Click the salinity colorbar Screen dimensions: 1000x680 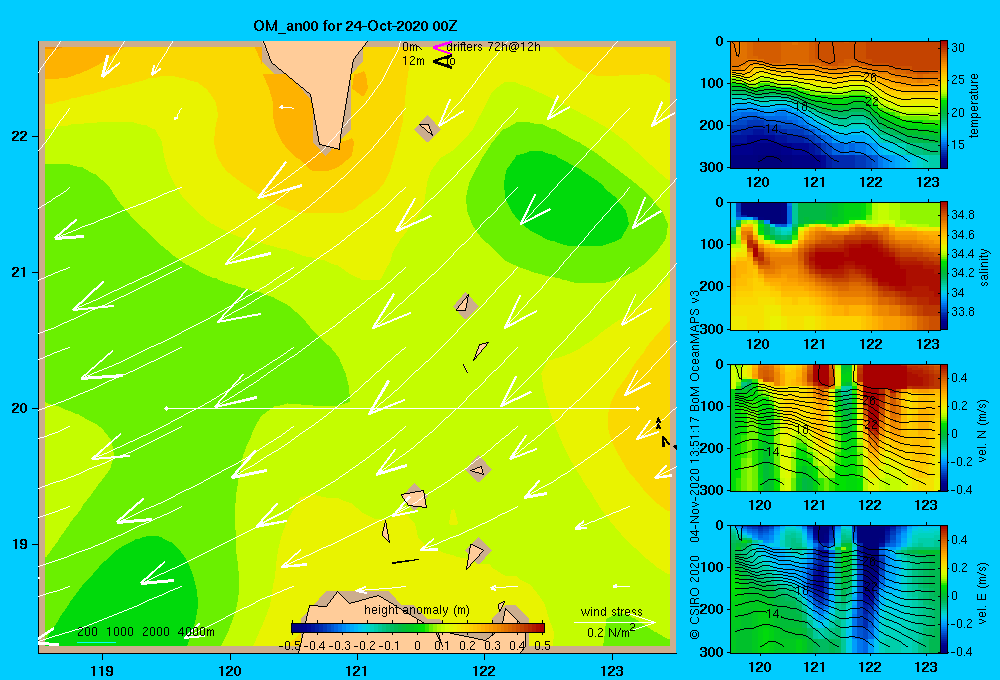[943, 265]
